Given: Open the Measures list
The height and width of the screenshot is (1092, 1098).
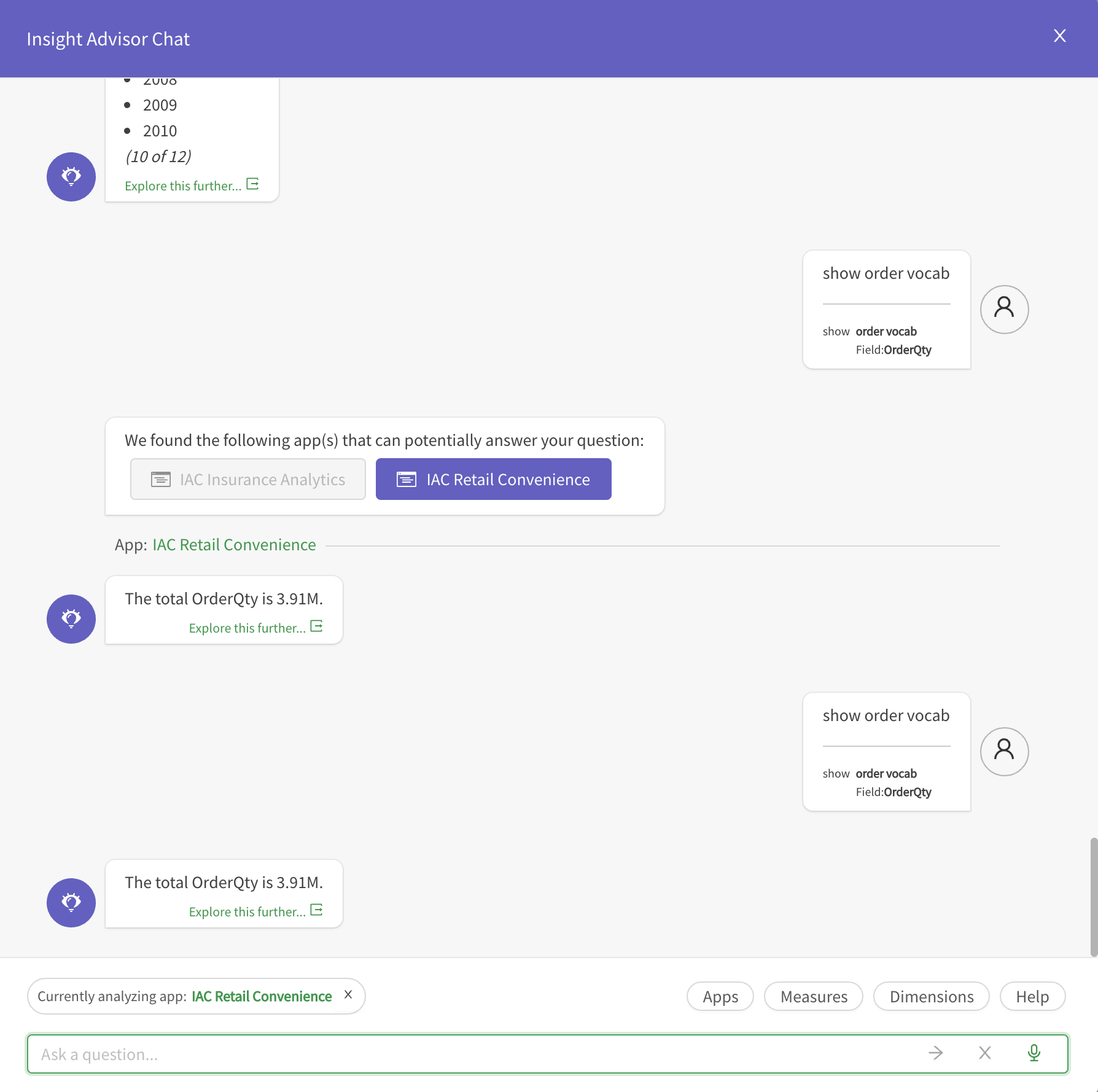Looking at the screenshot, I should tap(813, 996).
